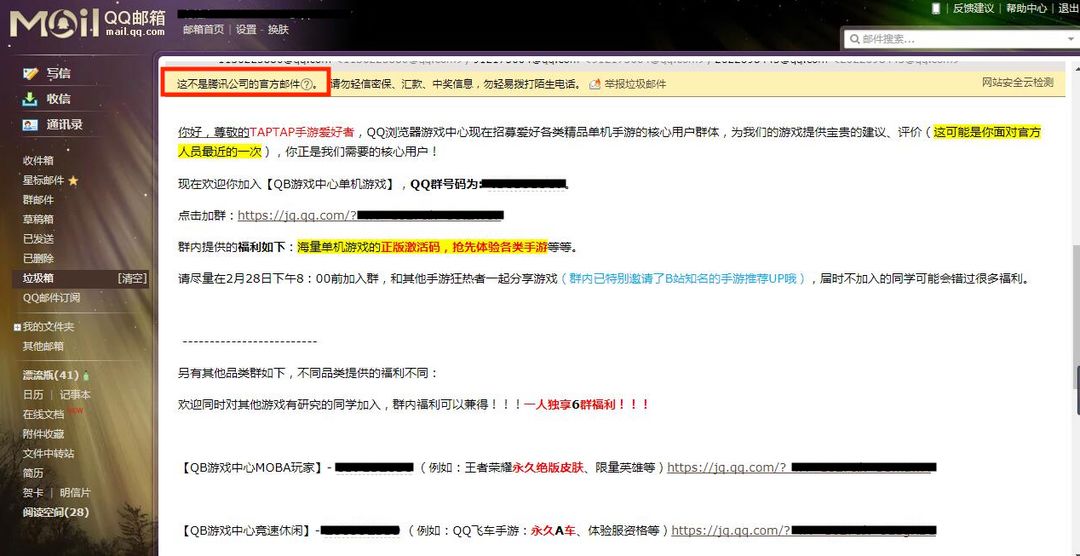
Task: Click the 举报垃圾邮件 report icon
Action: point(595,84)
